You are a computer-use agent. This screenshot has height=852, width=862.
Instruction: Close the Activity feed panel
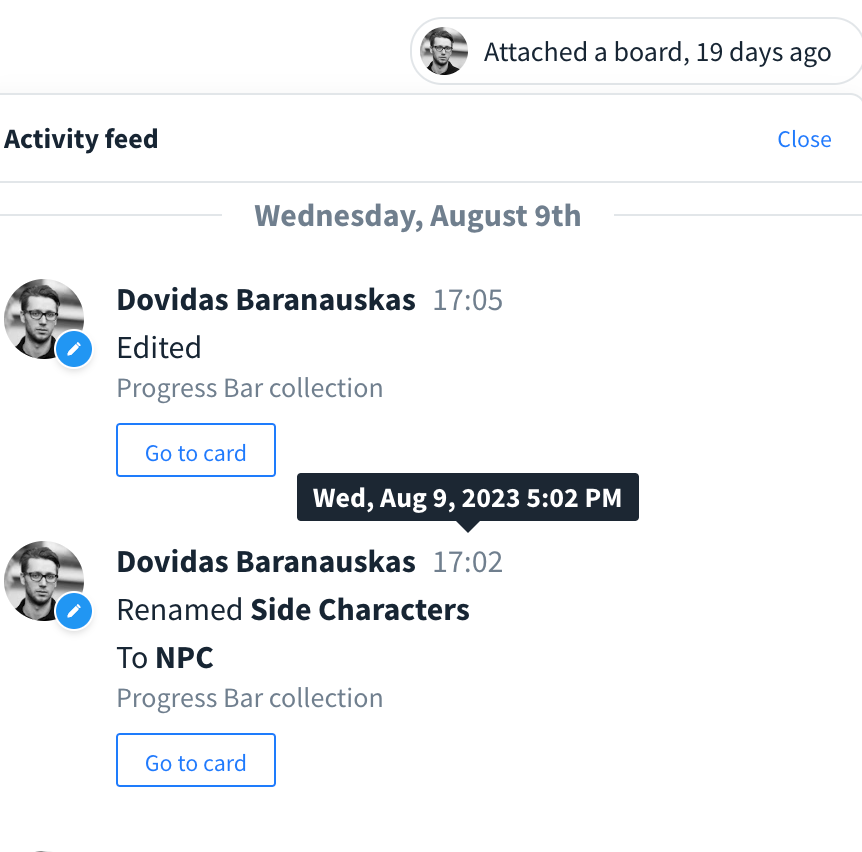coord(804,139)
